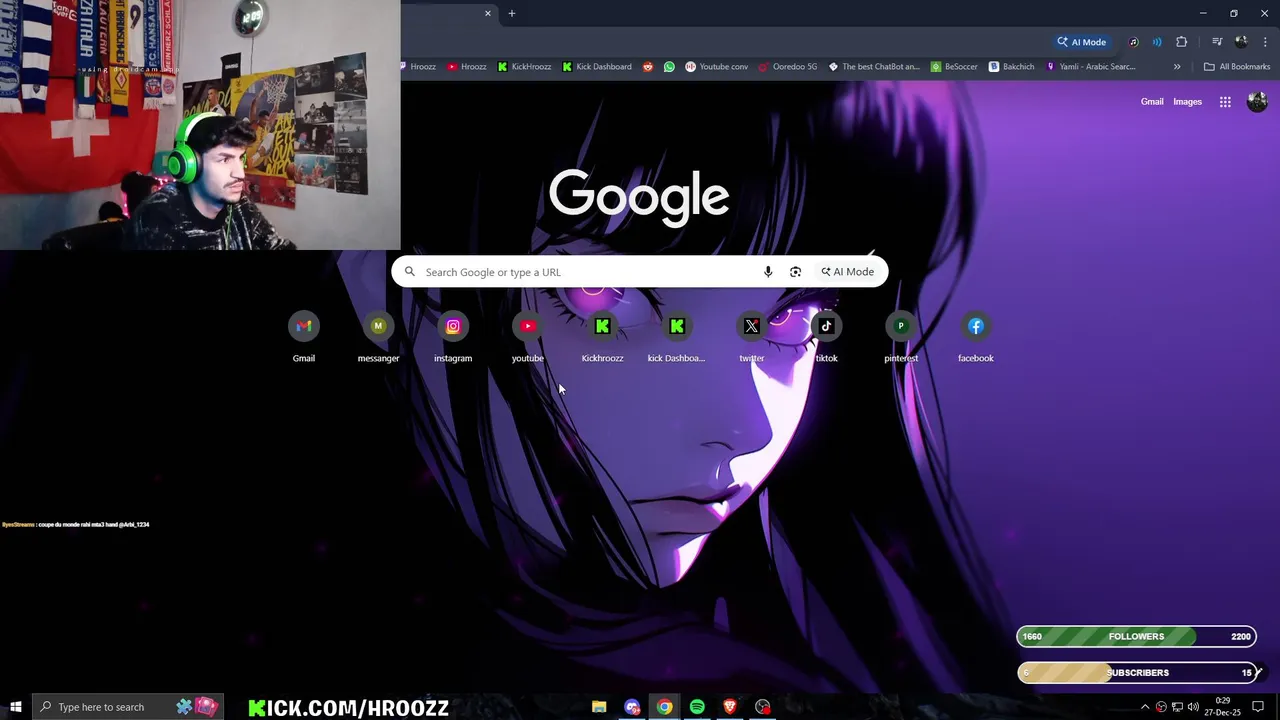
Task: Click the AI Mode chip in the toolbar
Action: 1082,42
